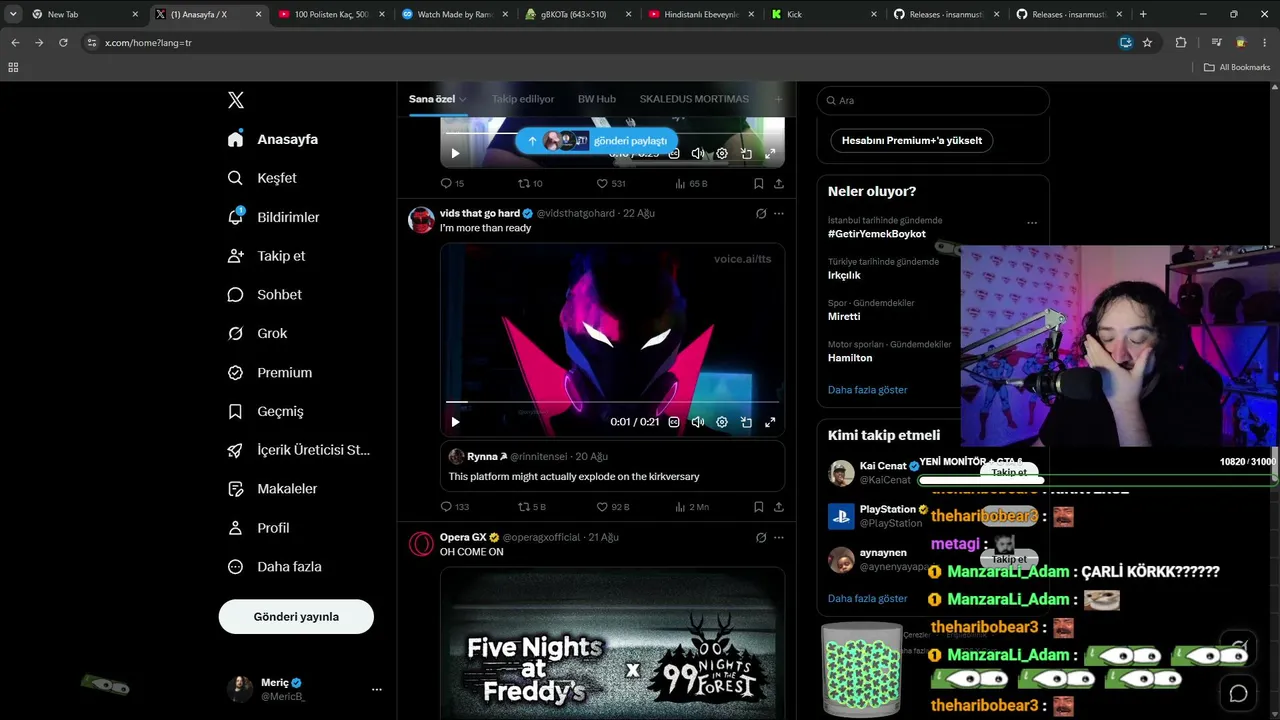Open the Five Nights at Freddy's image
This screenshot has height=720, width=1280.
(612, 644)
